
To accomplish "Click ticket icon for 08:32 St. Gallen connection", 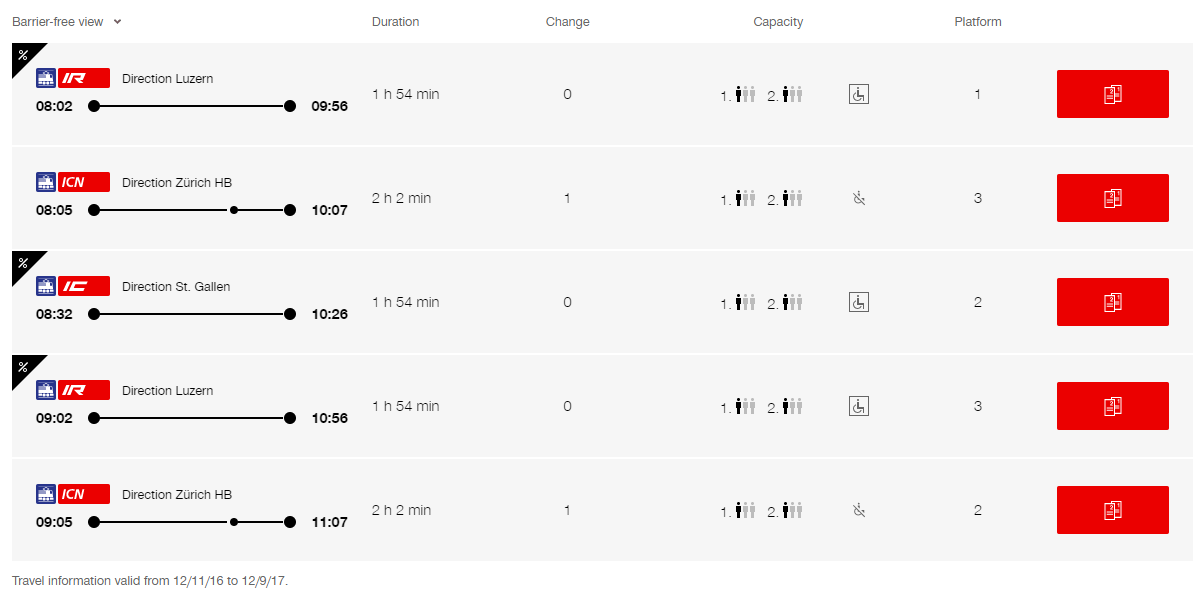I will 1112,302.
